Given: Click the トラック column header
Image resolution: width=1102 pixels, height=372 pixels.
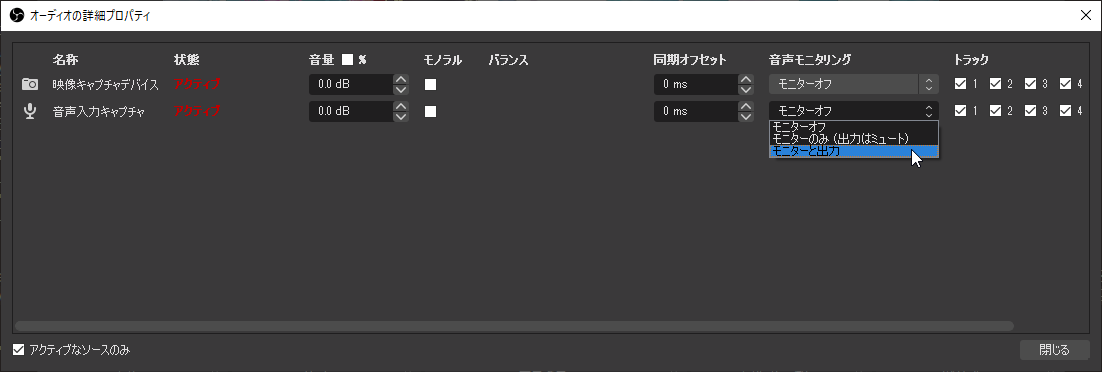Looking at the screenshot, I should tap(971, 60).
